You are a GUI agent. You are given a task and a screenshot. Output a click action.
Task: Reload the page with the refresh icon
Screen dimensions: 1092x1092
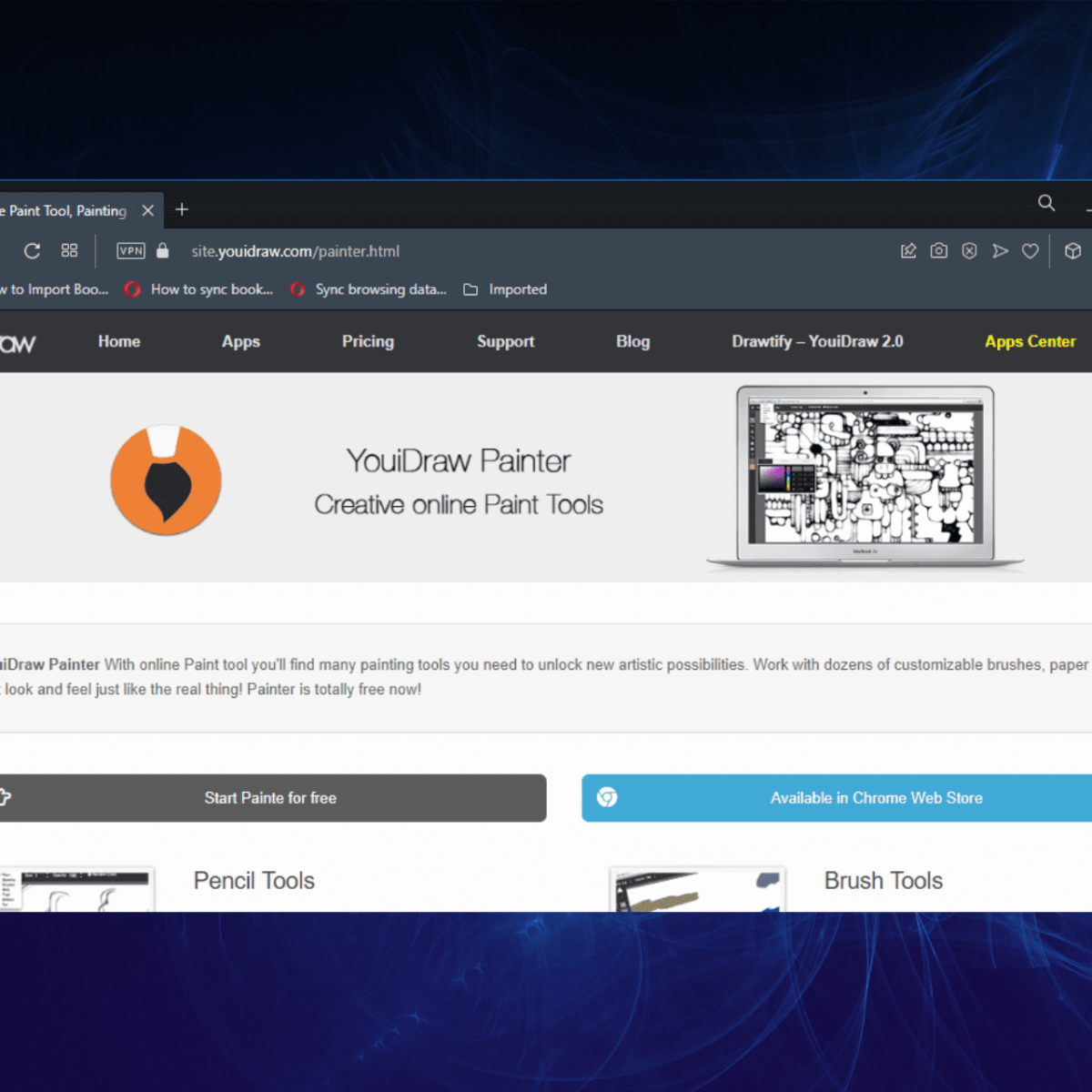coord(32,251)
